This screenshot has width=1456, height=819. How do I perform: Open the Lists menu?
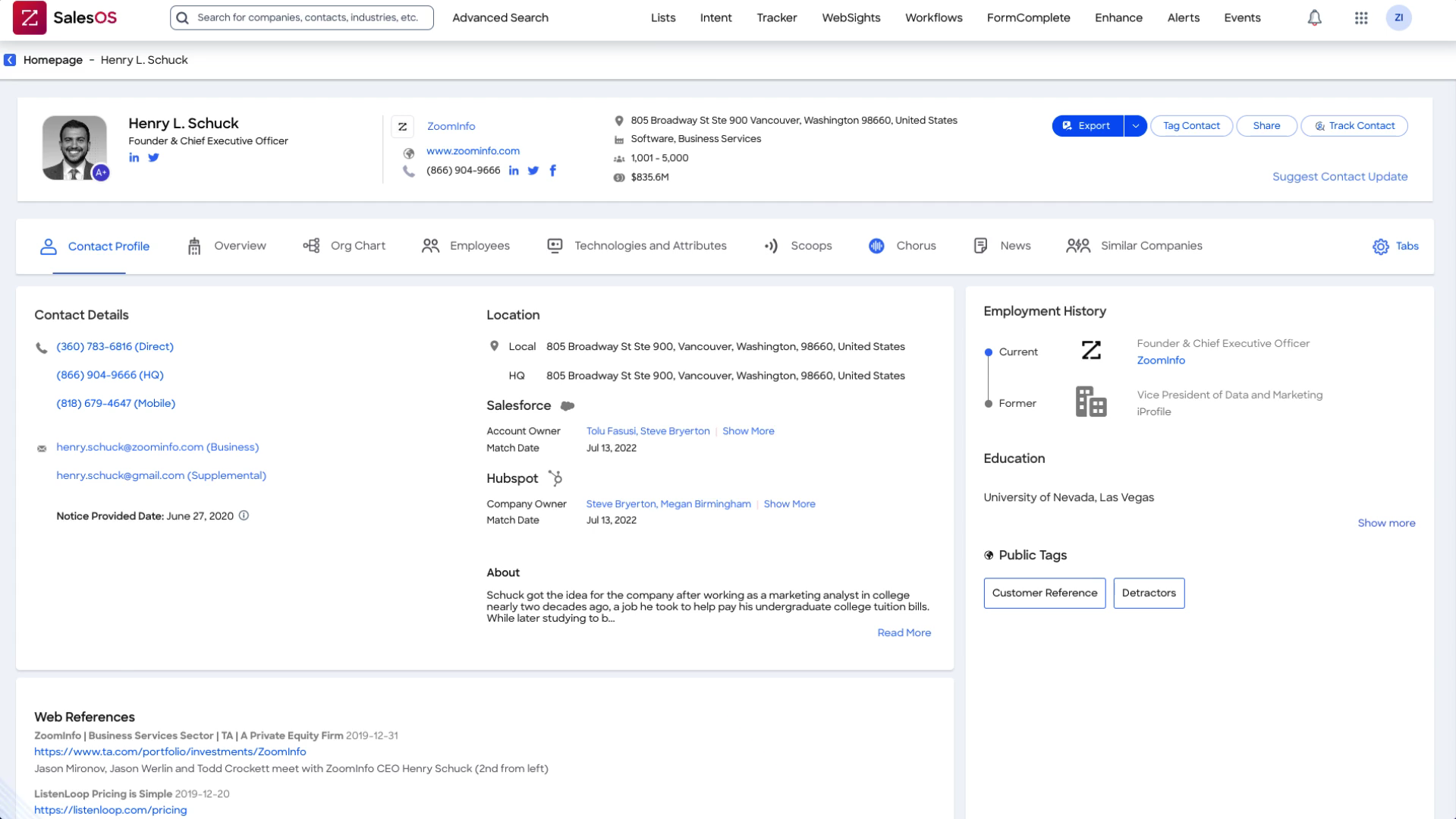coord(663,17)
